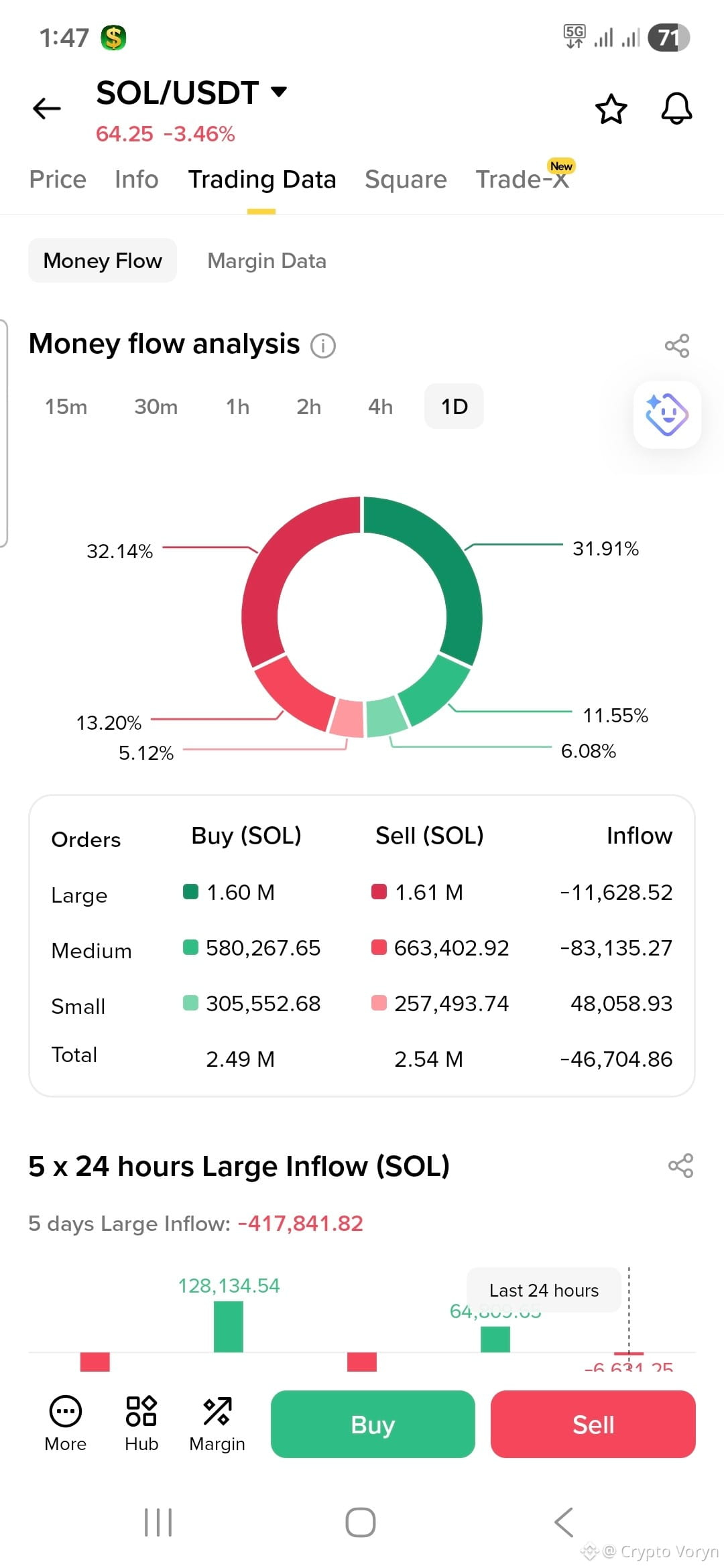Select the 1h timeframe

coord(237,407)
